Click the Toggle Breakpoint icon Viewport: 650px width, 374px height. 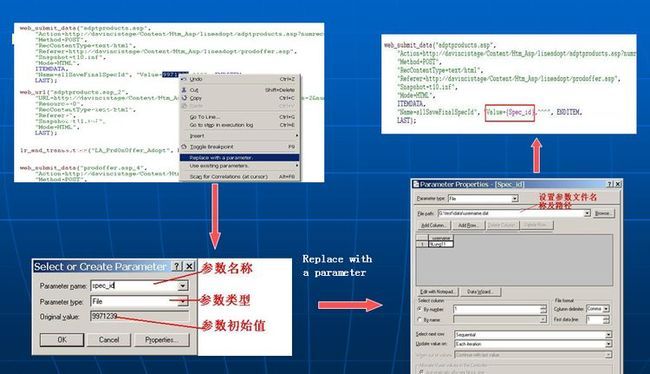(184, 147)
